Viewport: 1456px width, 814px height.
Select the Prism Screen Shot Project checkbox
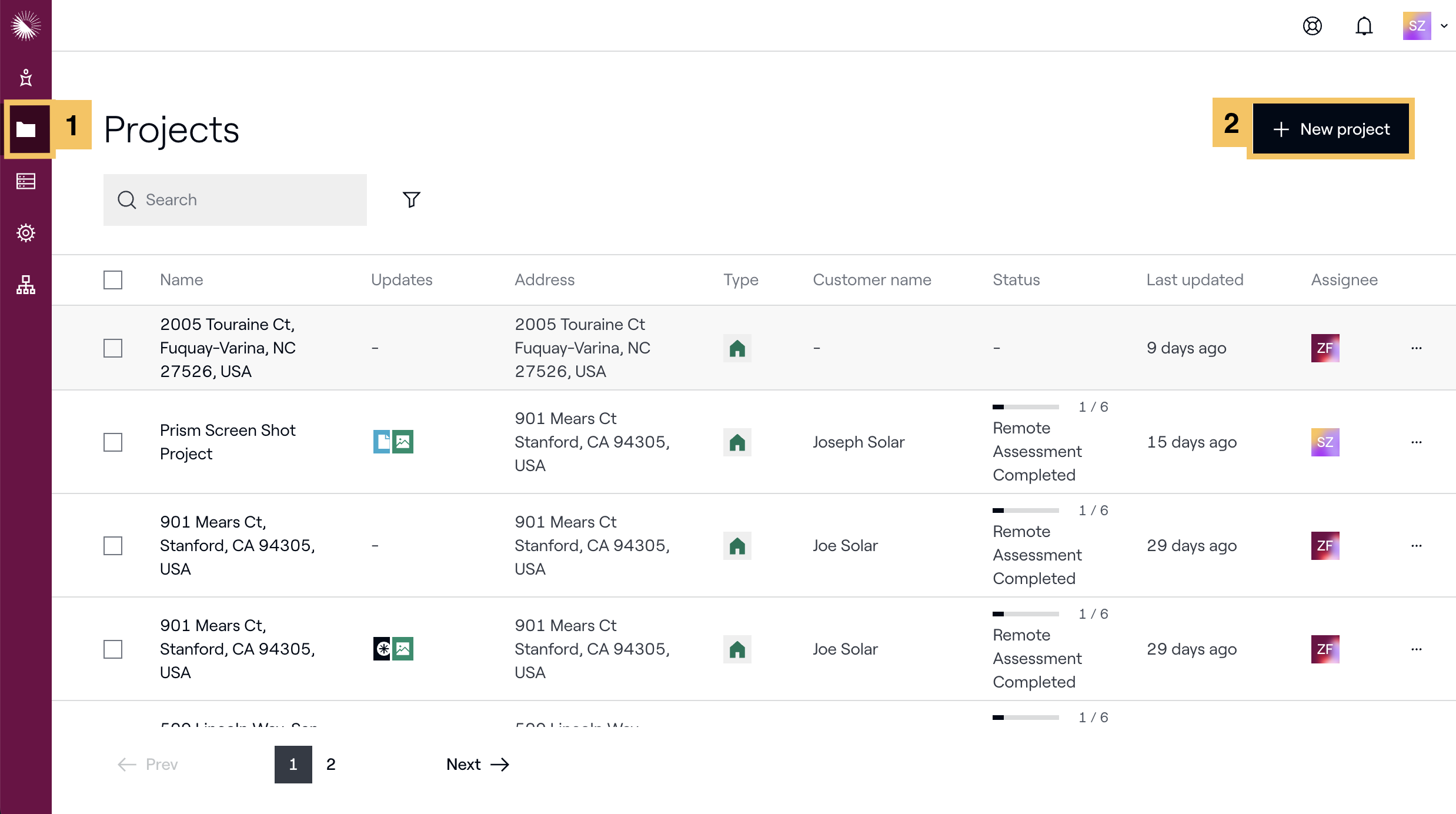click(113, 442)
